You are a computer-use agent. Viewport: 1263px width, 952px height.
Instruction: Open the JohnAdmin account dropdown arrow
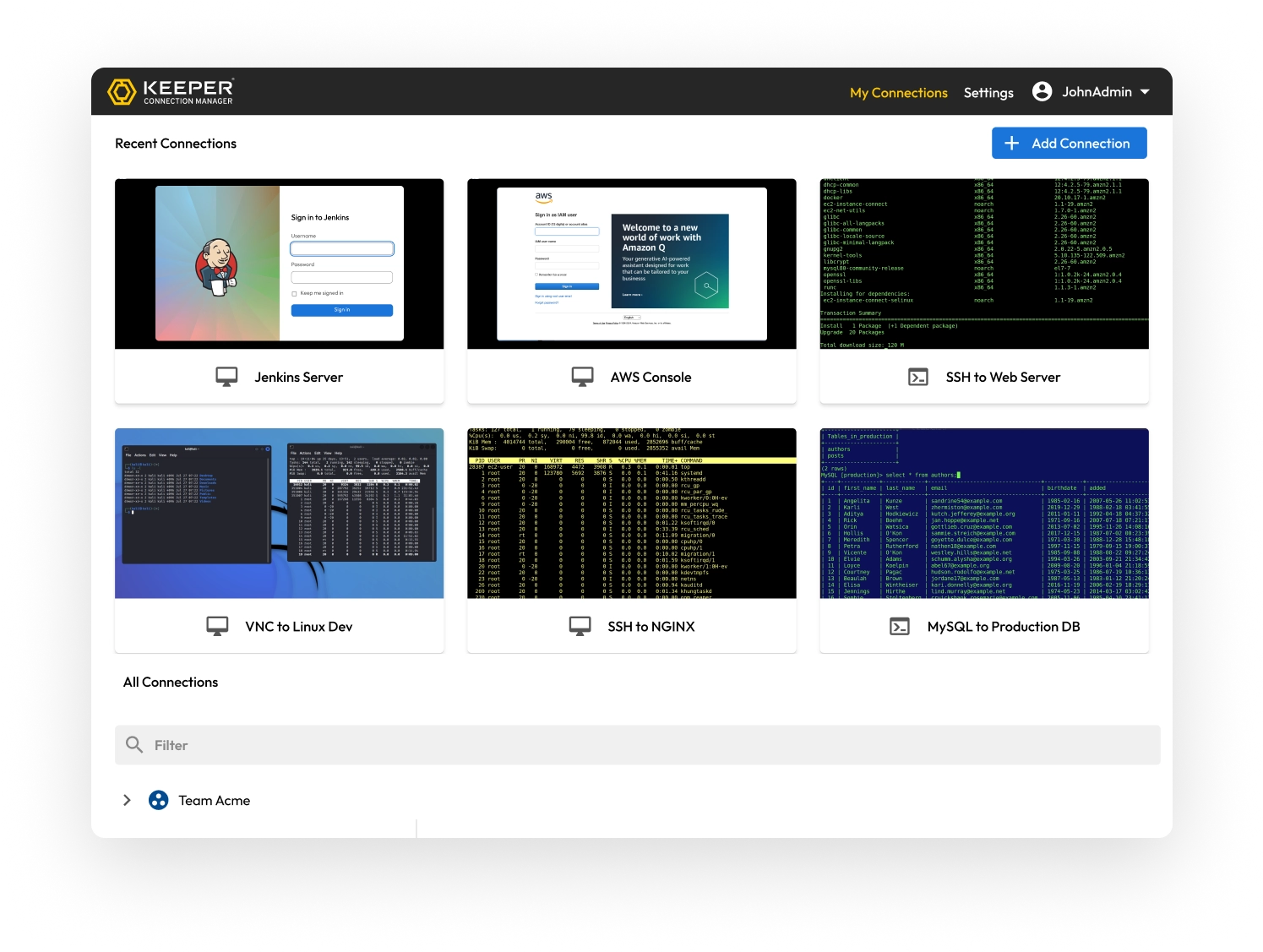pyautogui.click(x=1145, y=92)
